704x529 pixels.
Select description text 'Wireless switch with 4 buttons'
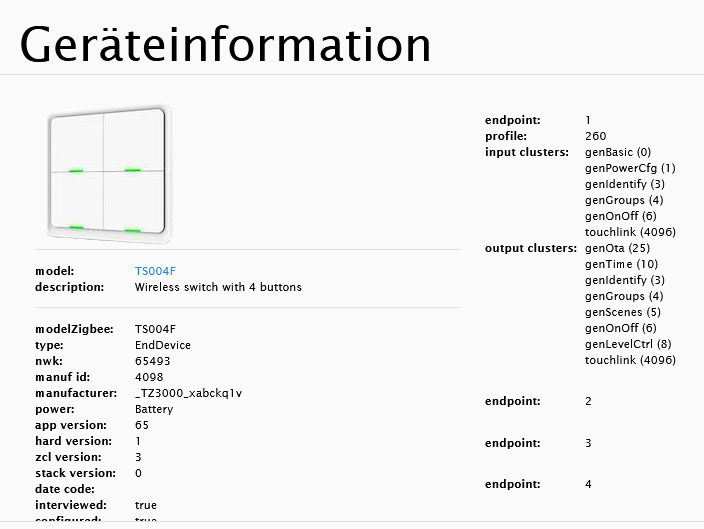coord(218,287)
